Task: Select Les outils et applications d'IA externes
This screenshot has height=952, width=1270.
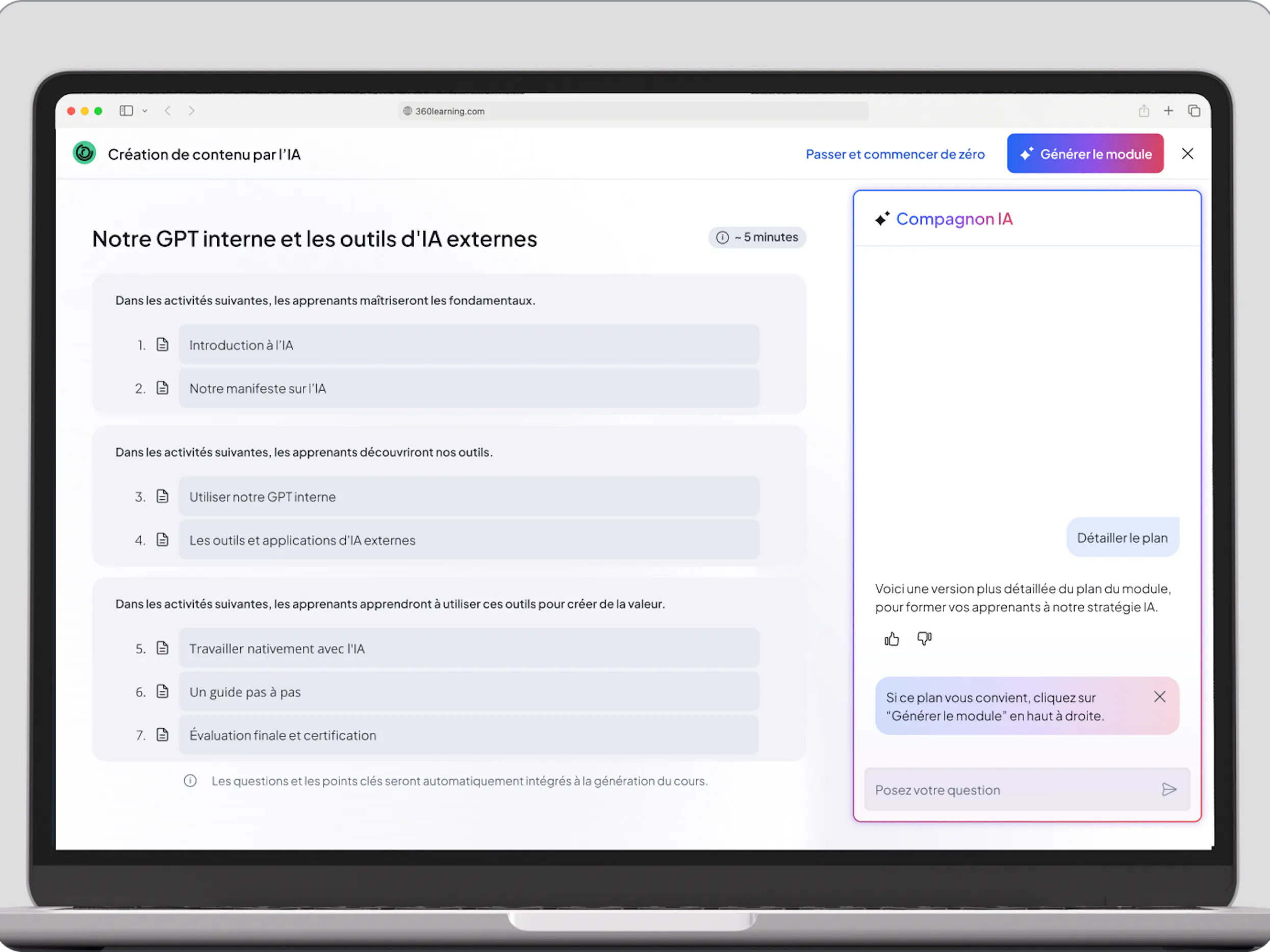Action: 469,540
